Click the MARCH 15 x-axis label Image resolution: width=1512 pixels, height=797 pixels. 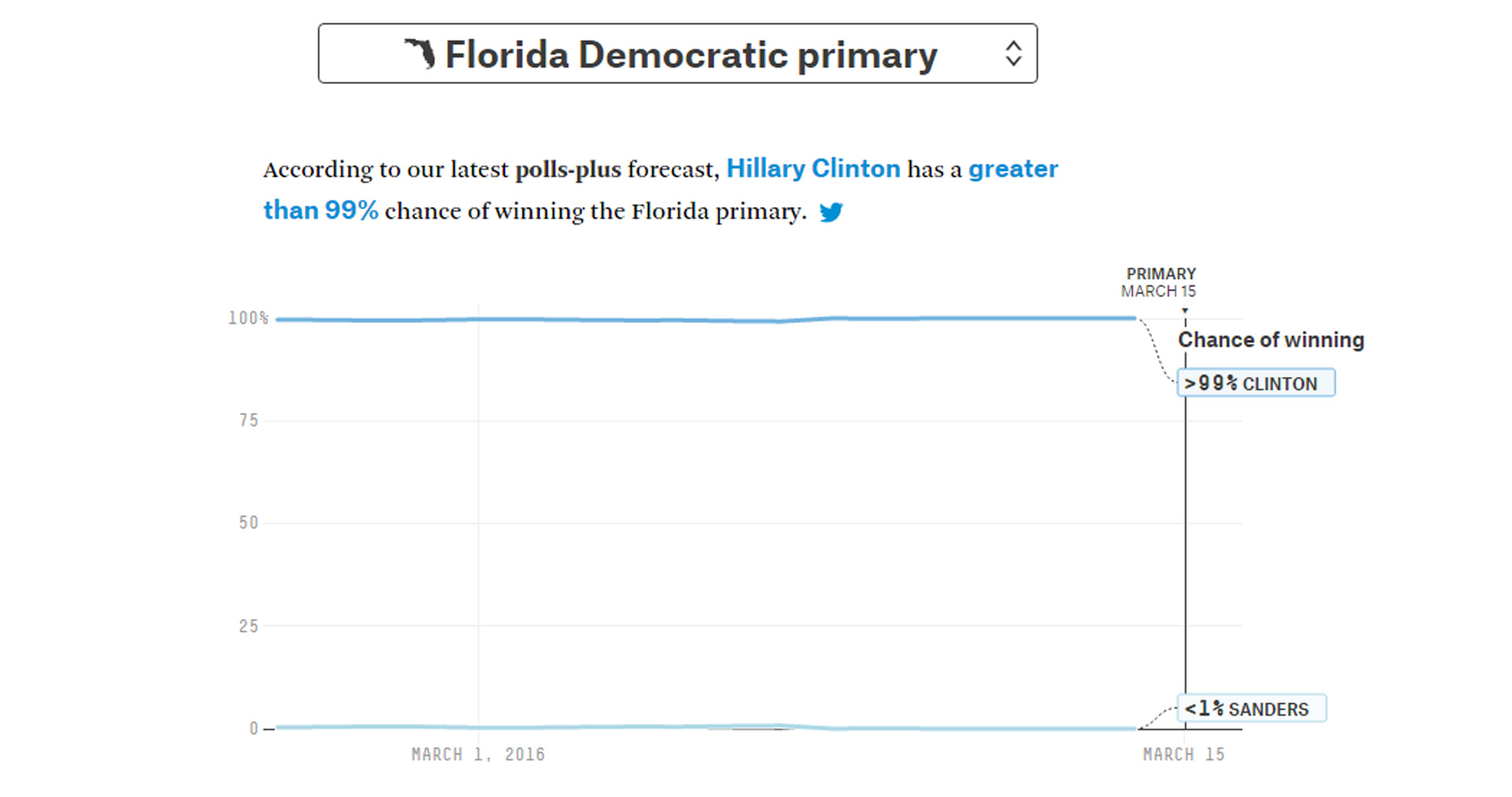pos(1184,754)
